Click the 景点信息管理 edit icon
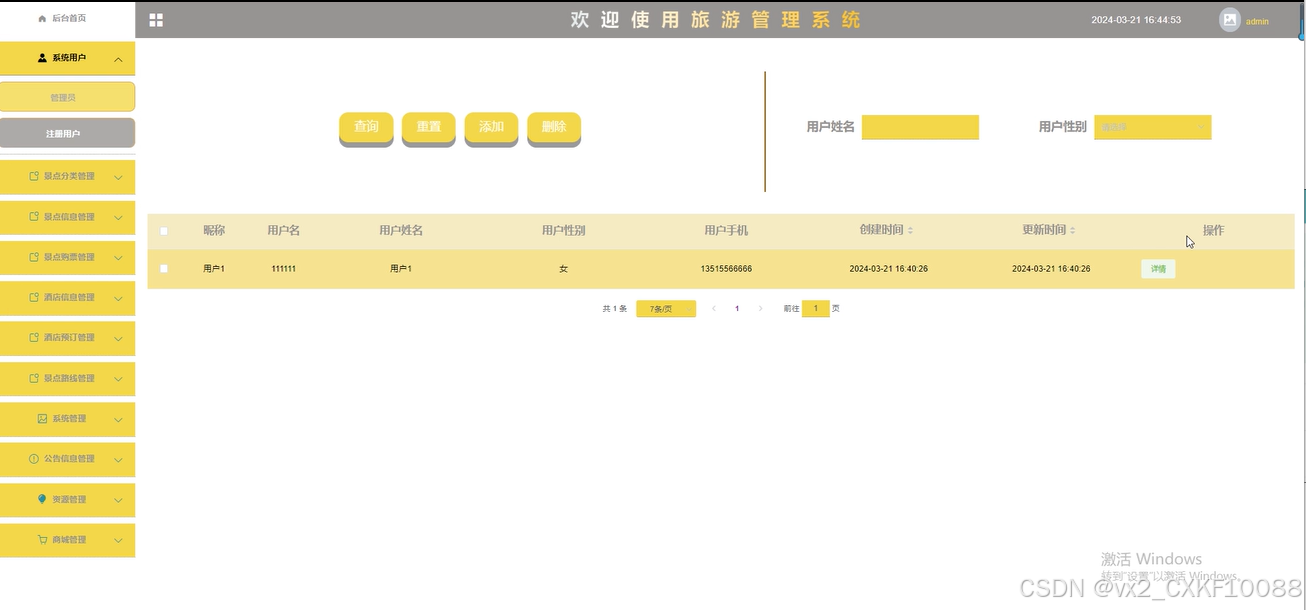This screenshot has height=610, width=1306. point(34,217)
